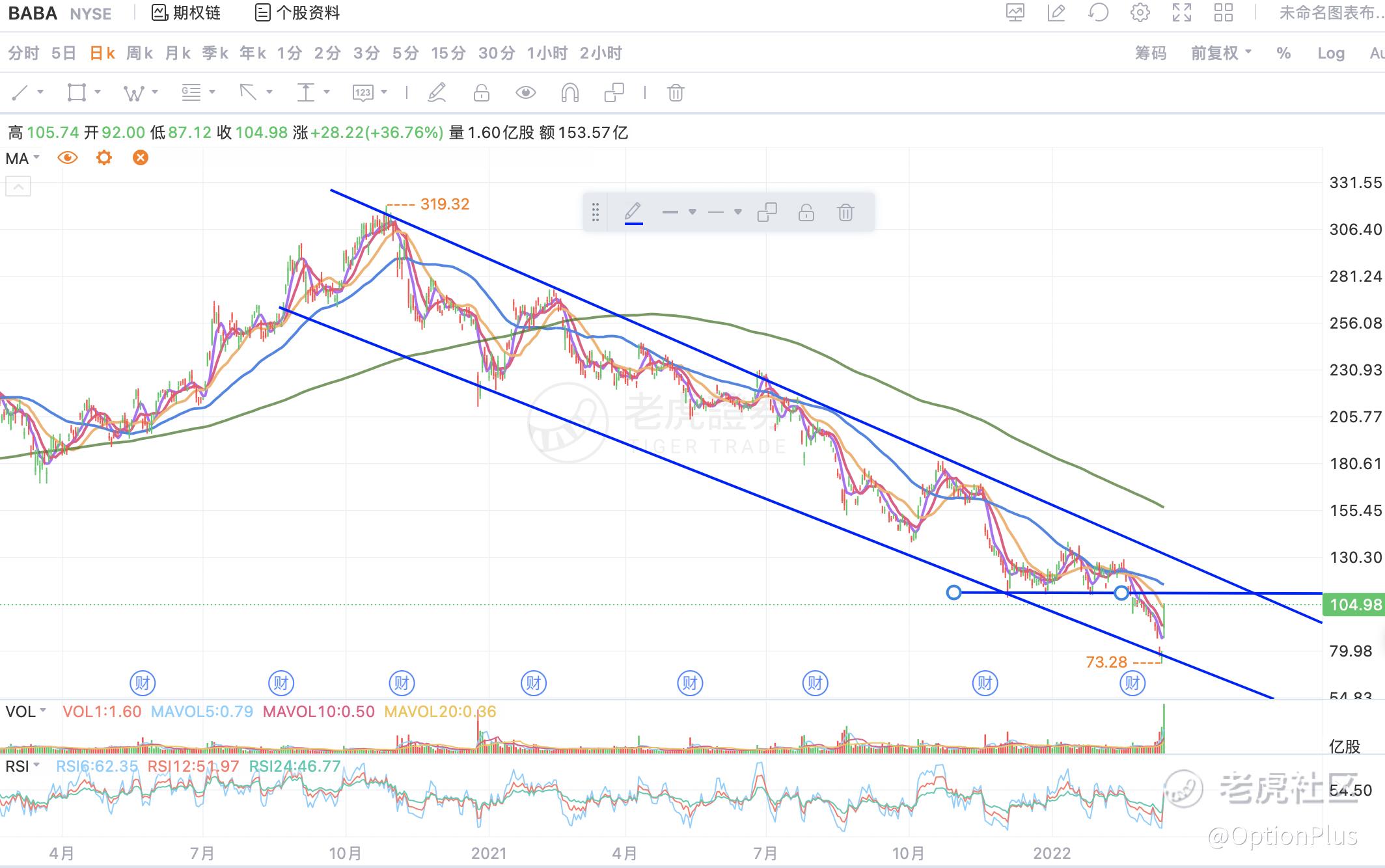Open the RSI indicator dropdown

click(23, 766)
